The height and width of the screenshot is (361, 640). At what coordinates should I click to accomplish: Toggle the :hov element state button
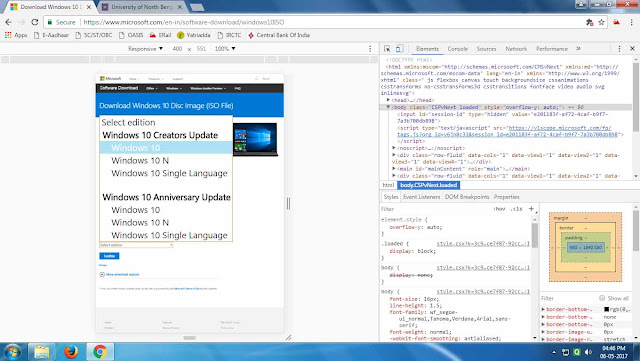click(499, 209)
